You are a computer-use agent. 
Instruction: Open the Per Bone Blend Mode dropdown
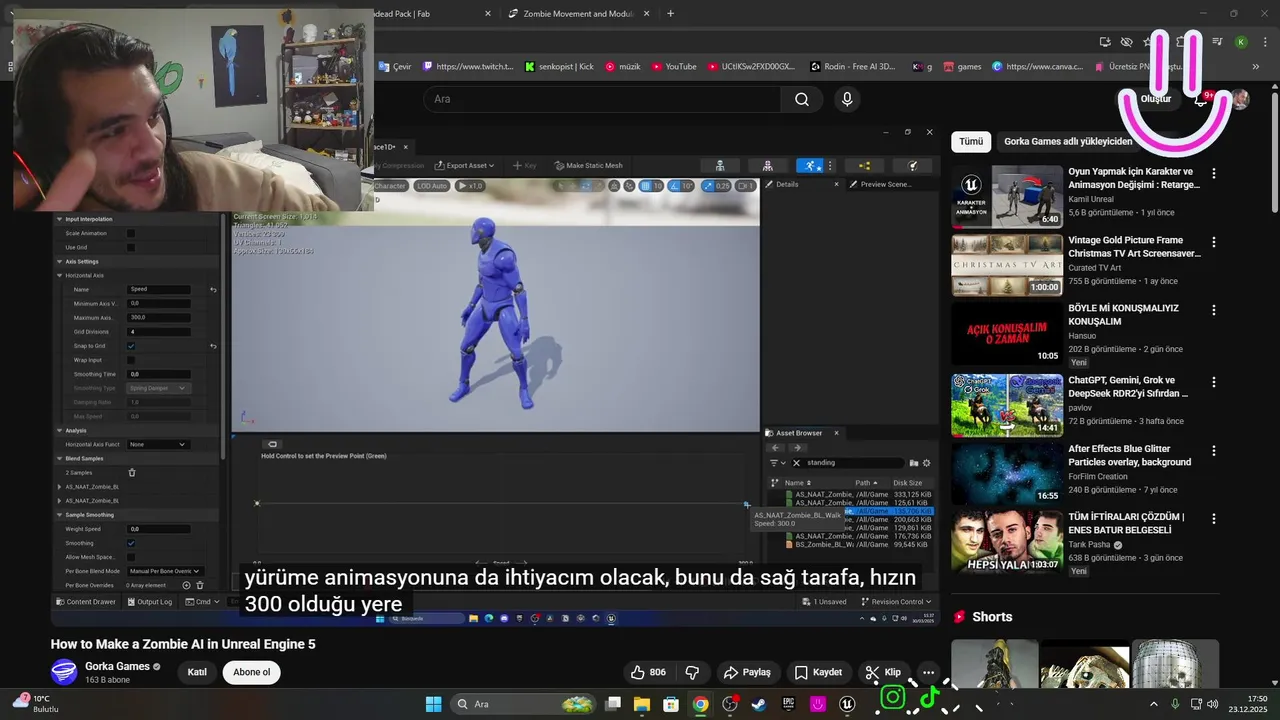click(164, 571)
